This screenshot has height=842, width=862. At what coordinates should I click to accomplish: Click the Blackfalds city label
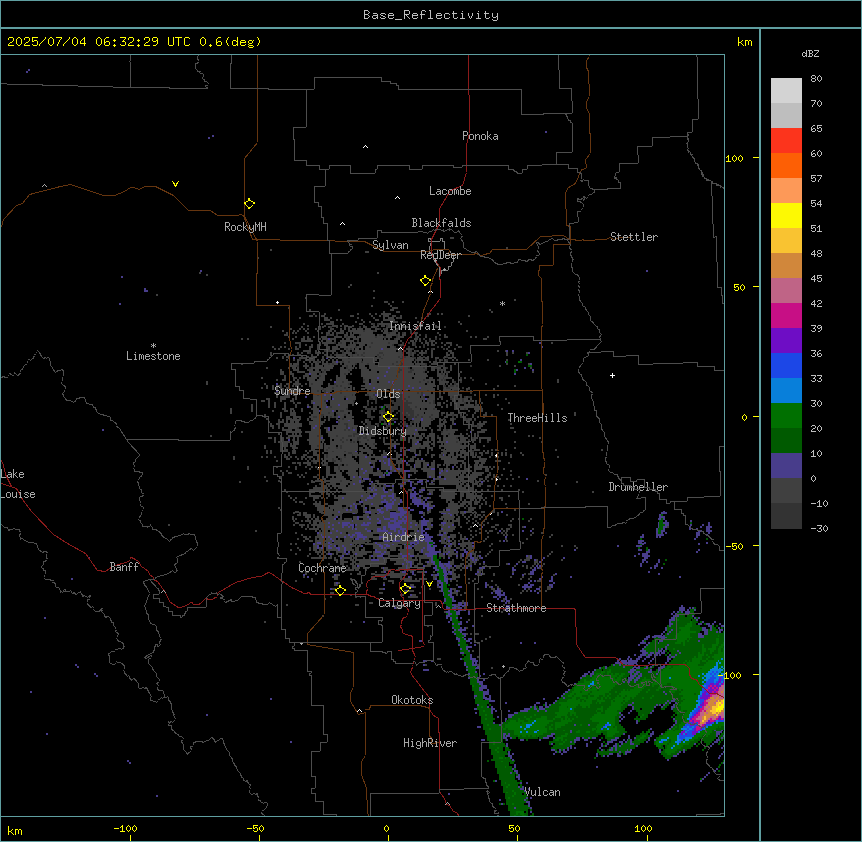pos(441,223)
